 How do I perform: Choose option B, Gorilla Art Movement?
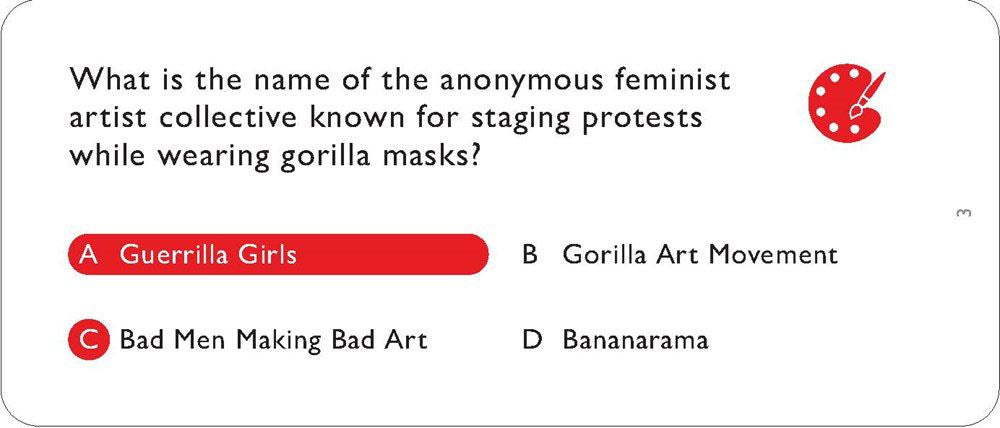click(x=699, y=254)
